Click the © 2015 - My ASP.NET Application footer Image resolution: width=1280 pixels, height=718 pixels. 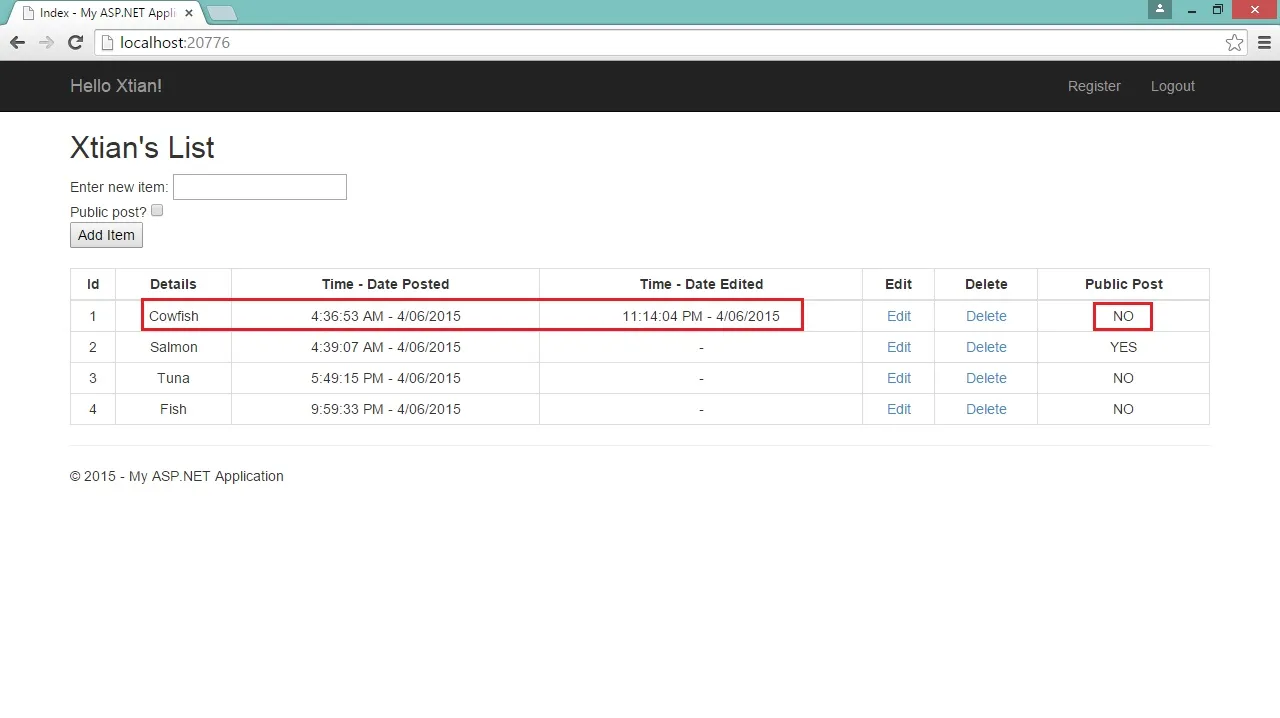click(x=177, y=476)
